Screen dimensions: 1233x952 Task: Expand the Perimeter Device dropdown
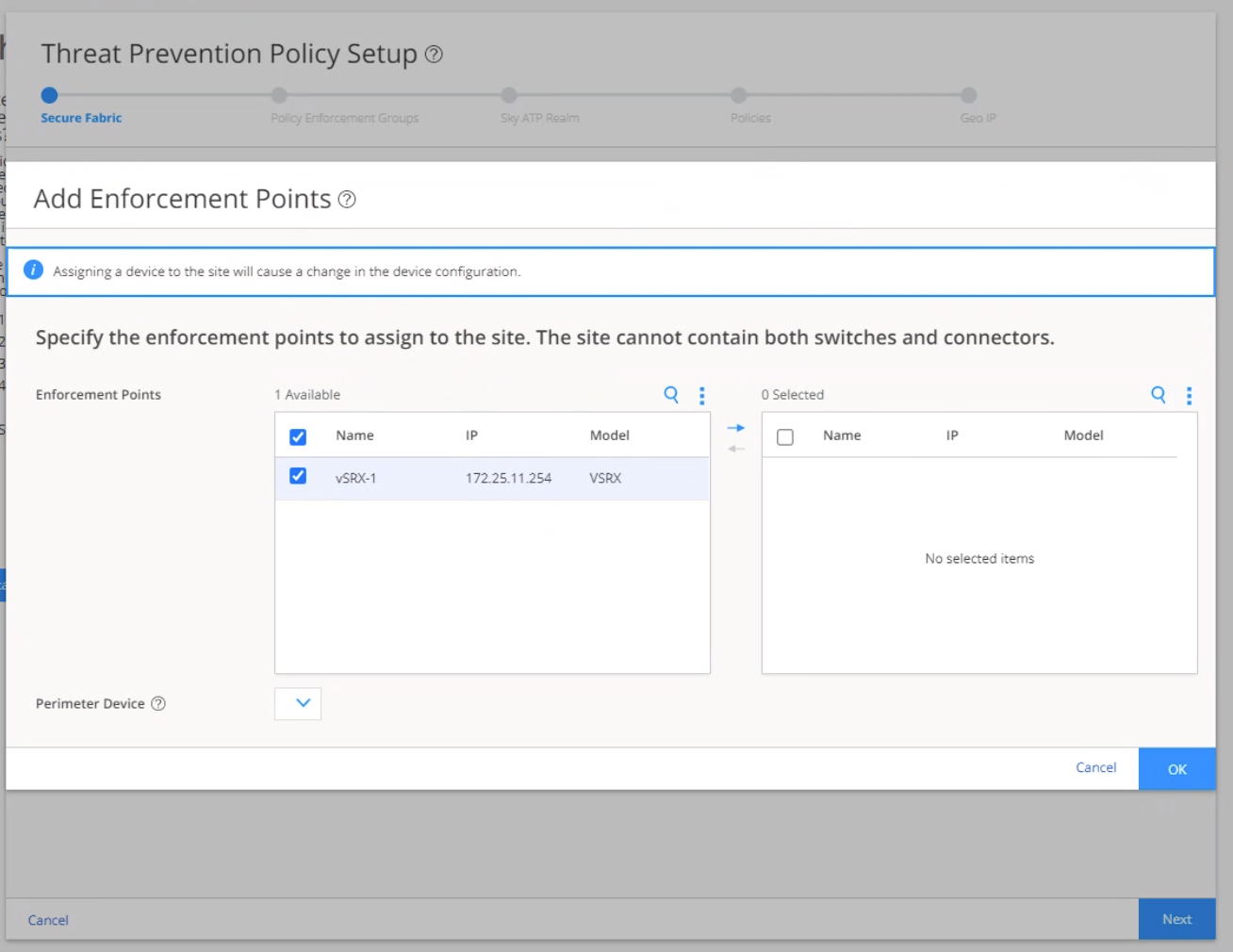pyautogui.click(x=298, y=704)
